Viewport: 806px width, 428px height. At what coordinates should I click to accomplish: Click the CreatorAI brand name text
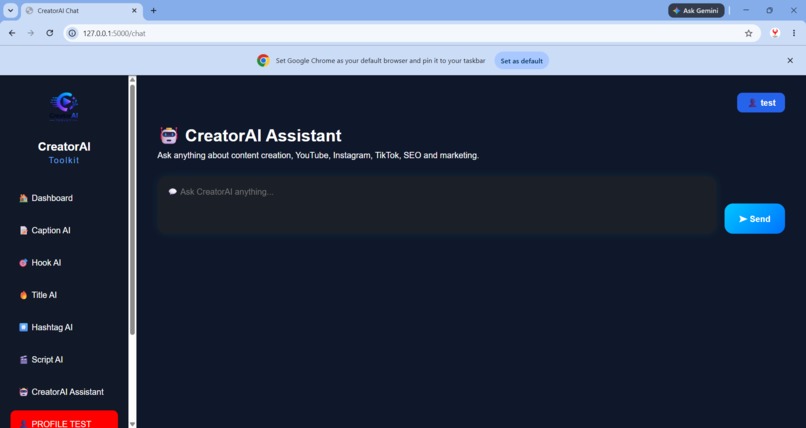tap(64, 146)
